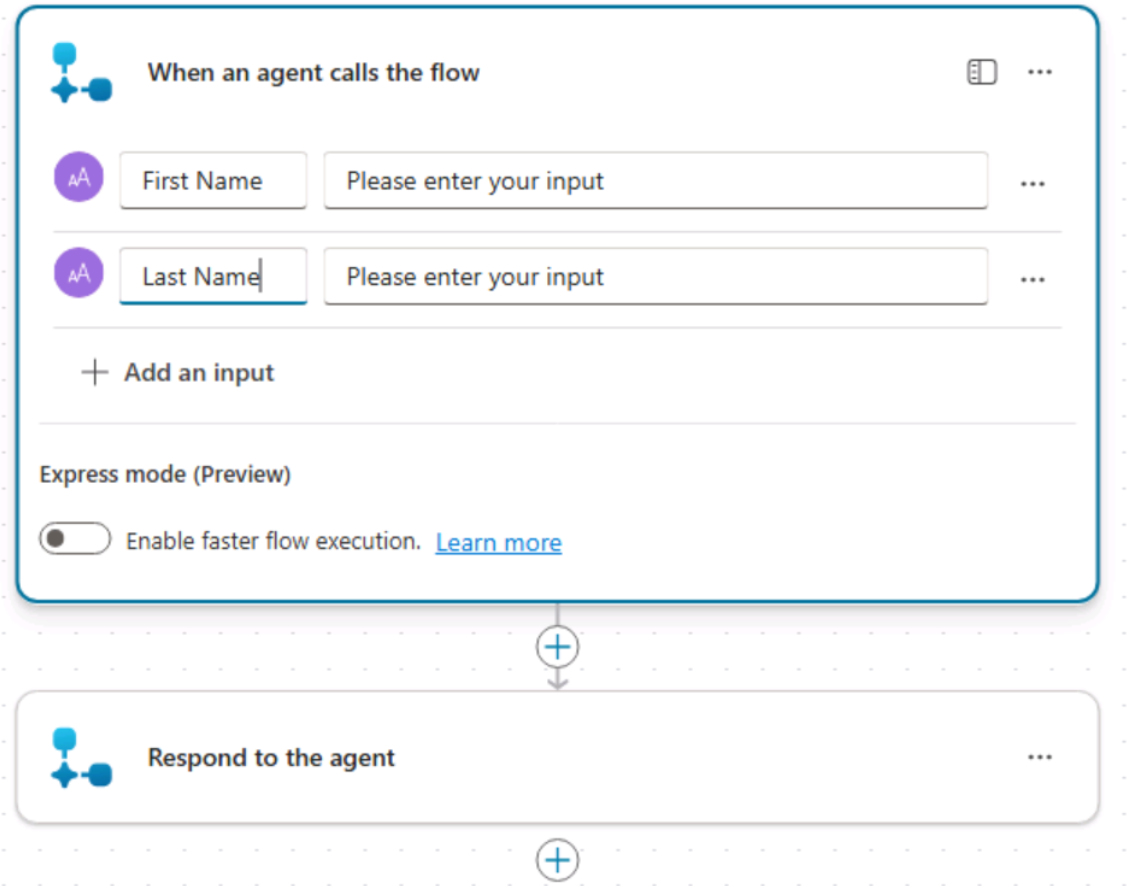Click Add an input label
The height and width of the screenshot is (886, 1135).
coord(199,373)
